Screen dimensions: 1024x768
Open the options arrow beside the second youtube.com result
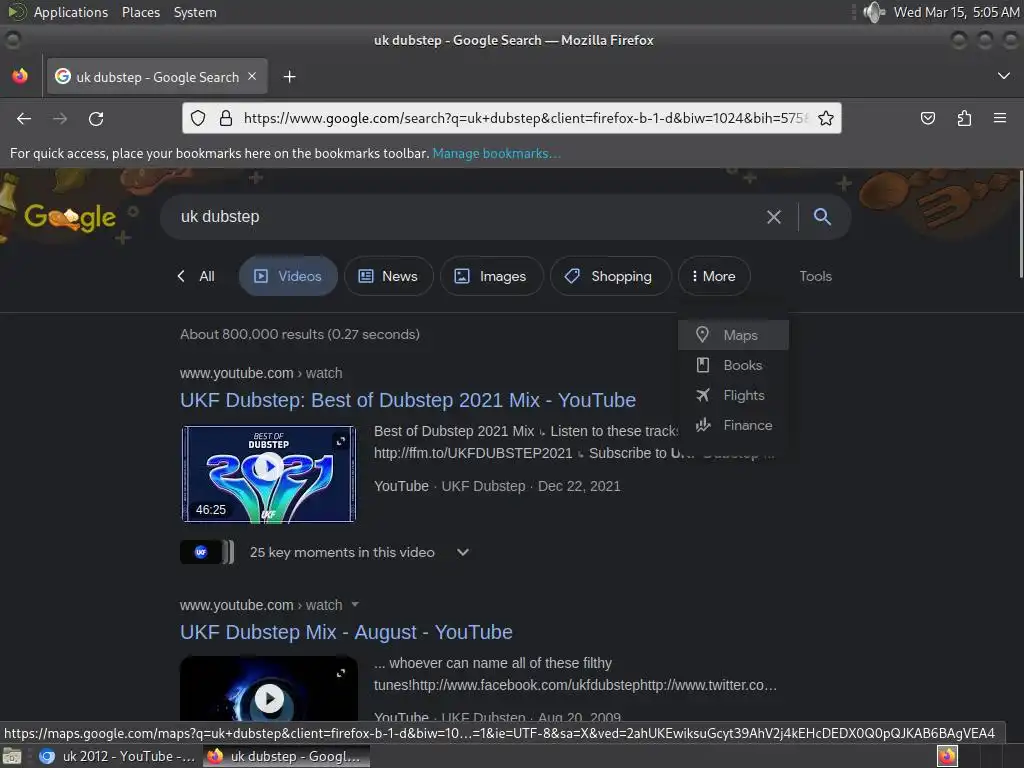[x=355, y=604]
